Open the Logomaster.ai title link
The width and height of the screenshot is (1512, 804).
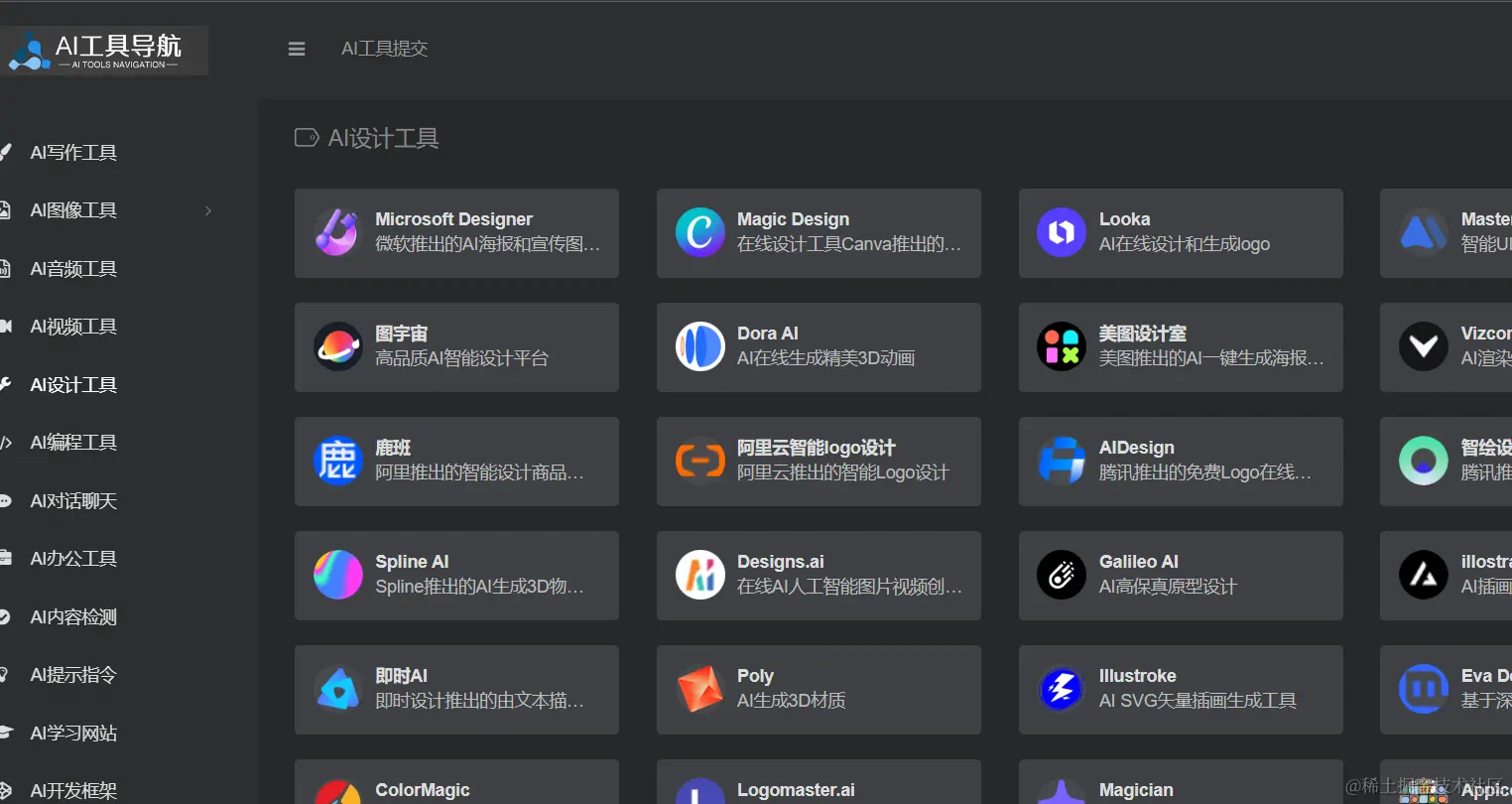point(796,790)
